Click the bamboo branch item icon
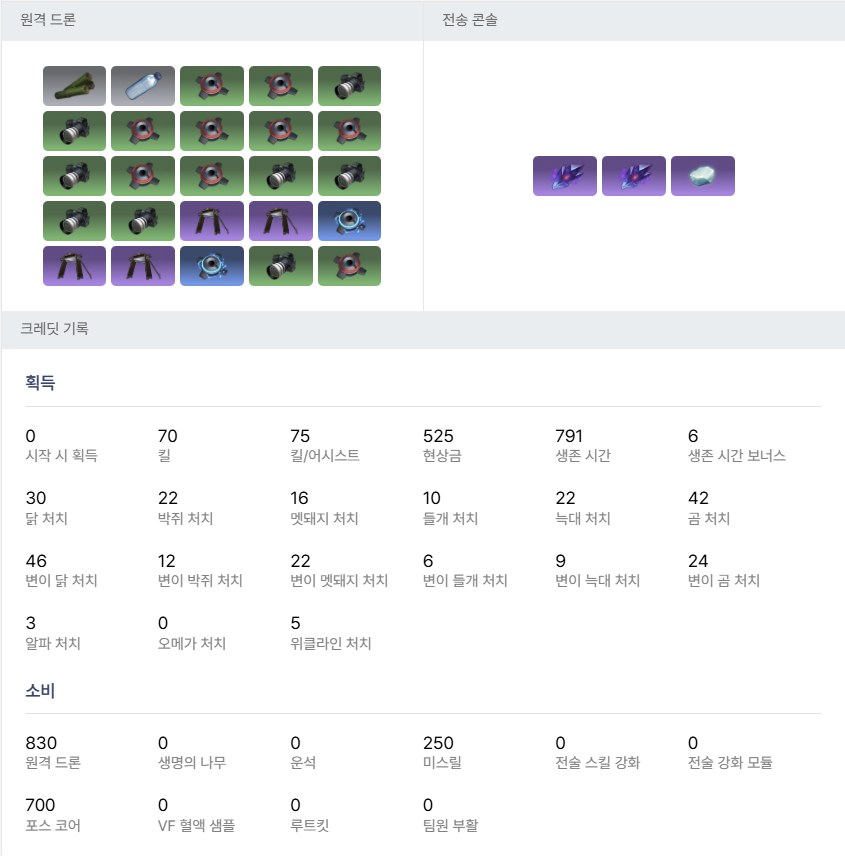Viewport: 845px width, 856px height. click(x=74, y=86)
